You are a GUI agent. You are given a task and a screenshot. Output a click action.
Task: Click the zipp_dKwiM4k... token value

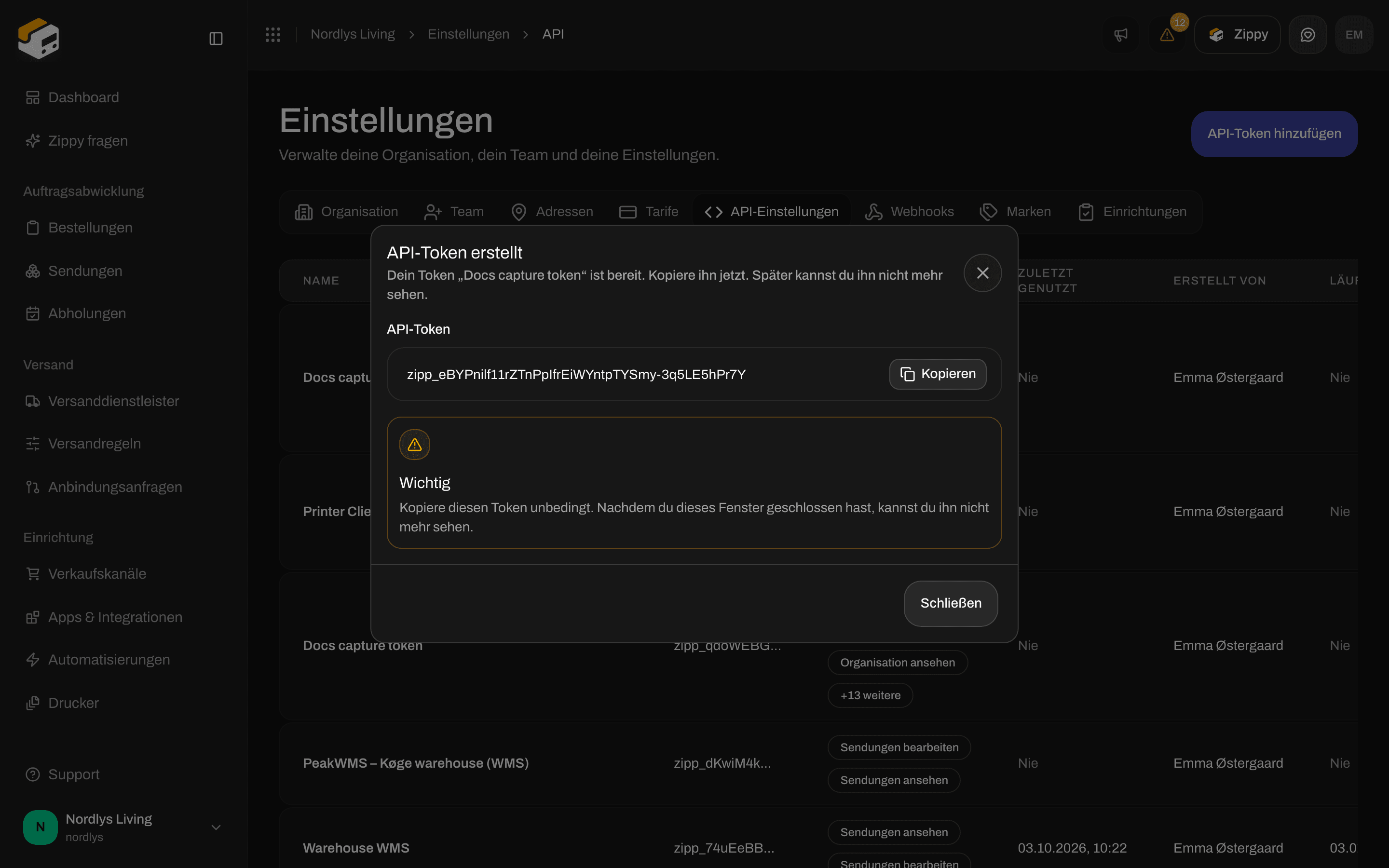click(x=722, y=763)
